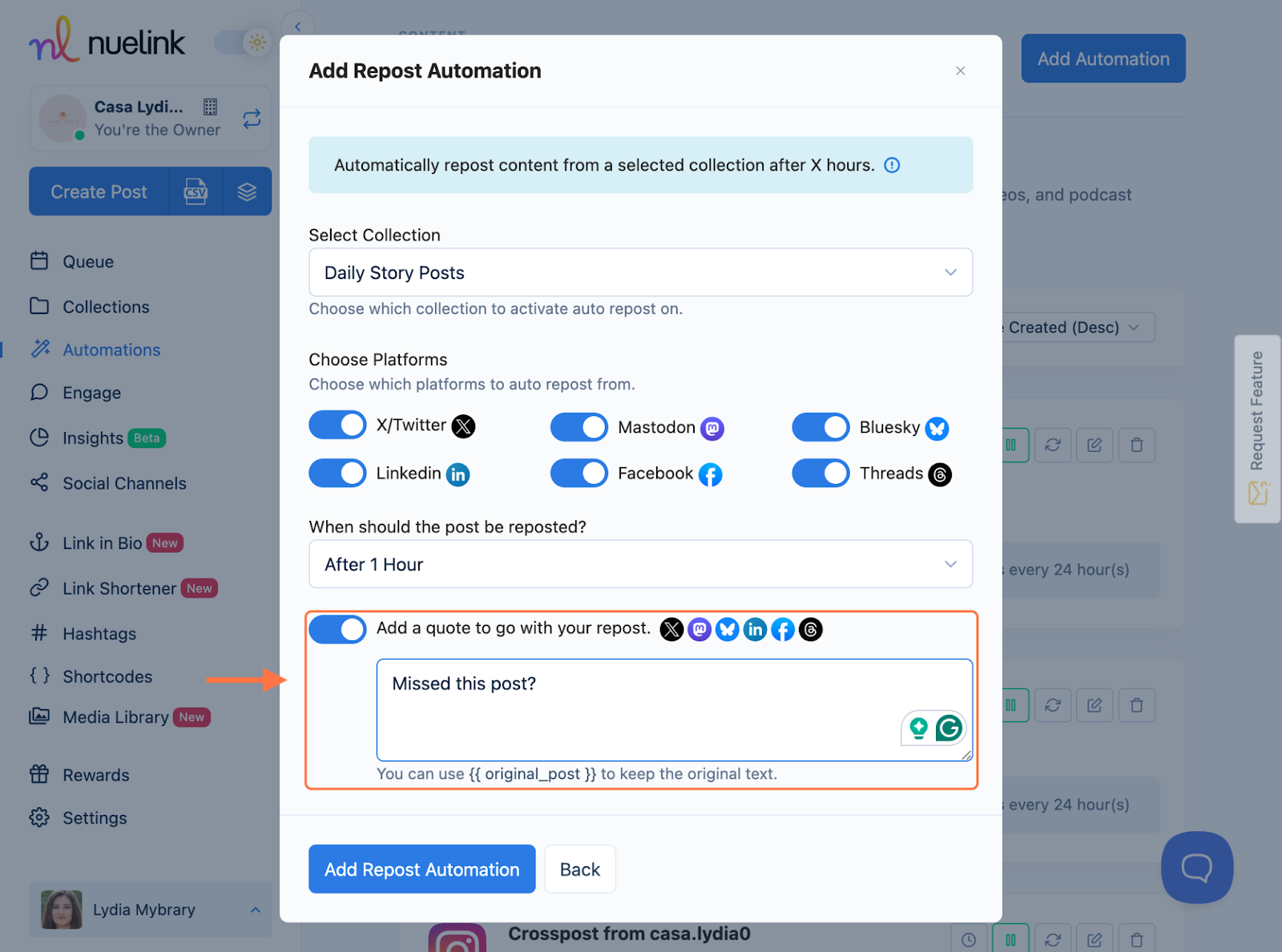Expand the Lydia Mybrary user menu
The width and height of the screenshot is (1282, 952).
point(151,910)
